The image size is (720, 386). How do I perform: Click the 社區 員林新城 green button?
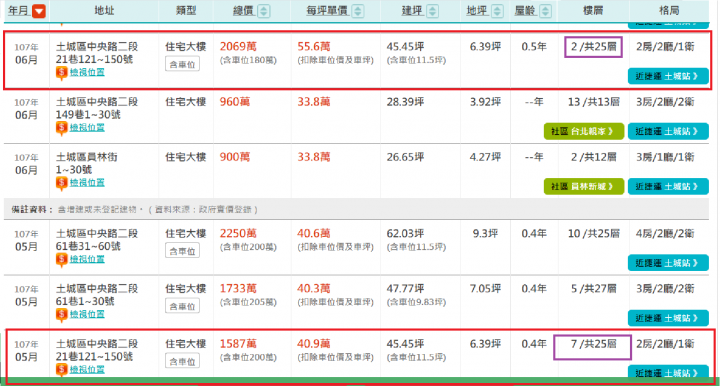click(x=584, y=186)
